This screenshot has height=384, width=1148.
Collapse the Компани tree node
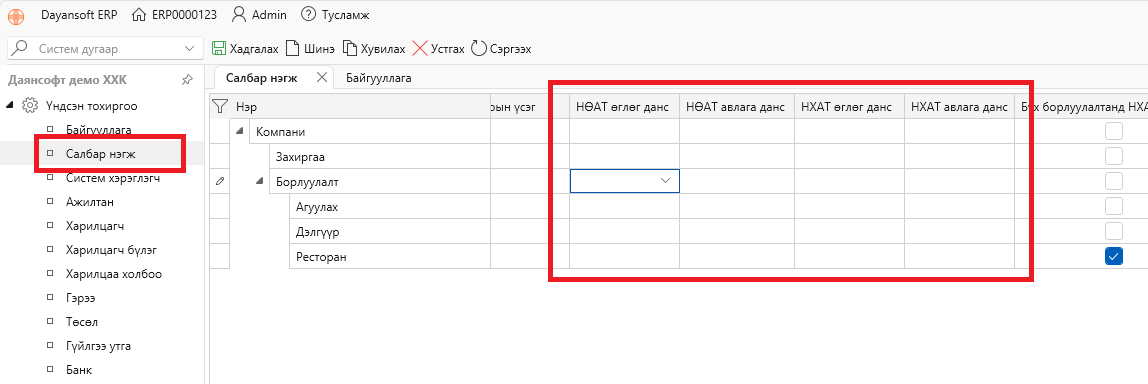[x=240, y=131]
